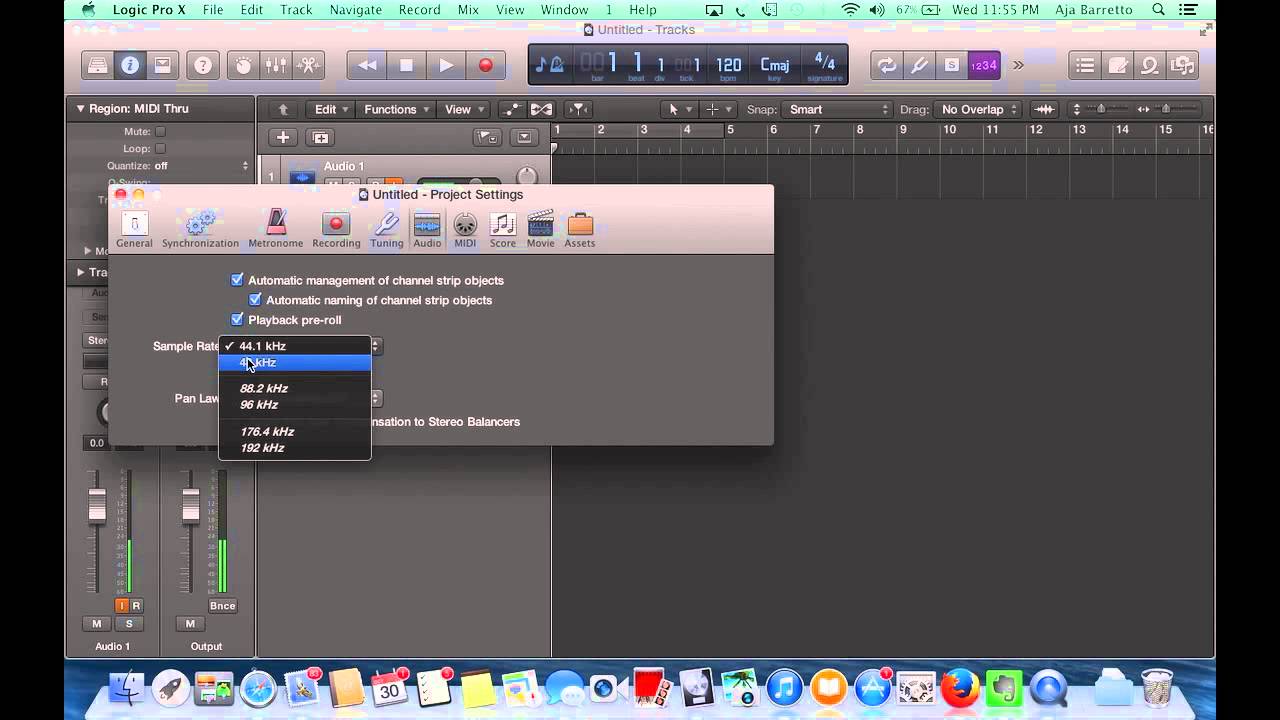Click the red Record transport button
Image resolution: width=1280 pixels, height=720 pixels.
[x=486, y=65]
